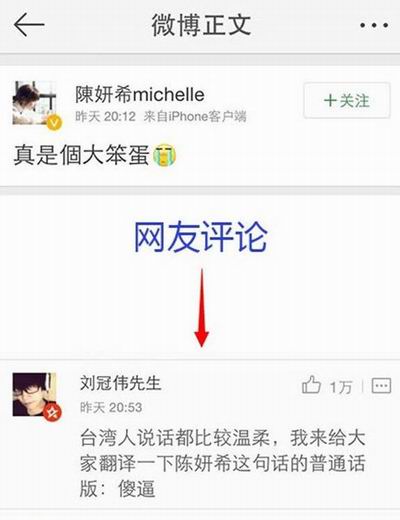Tap the 来自iPhone客户端 source label
Image resolution: width=400 pixels, height=520 pixels.
pyautogui.click(x=195, y=117)
